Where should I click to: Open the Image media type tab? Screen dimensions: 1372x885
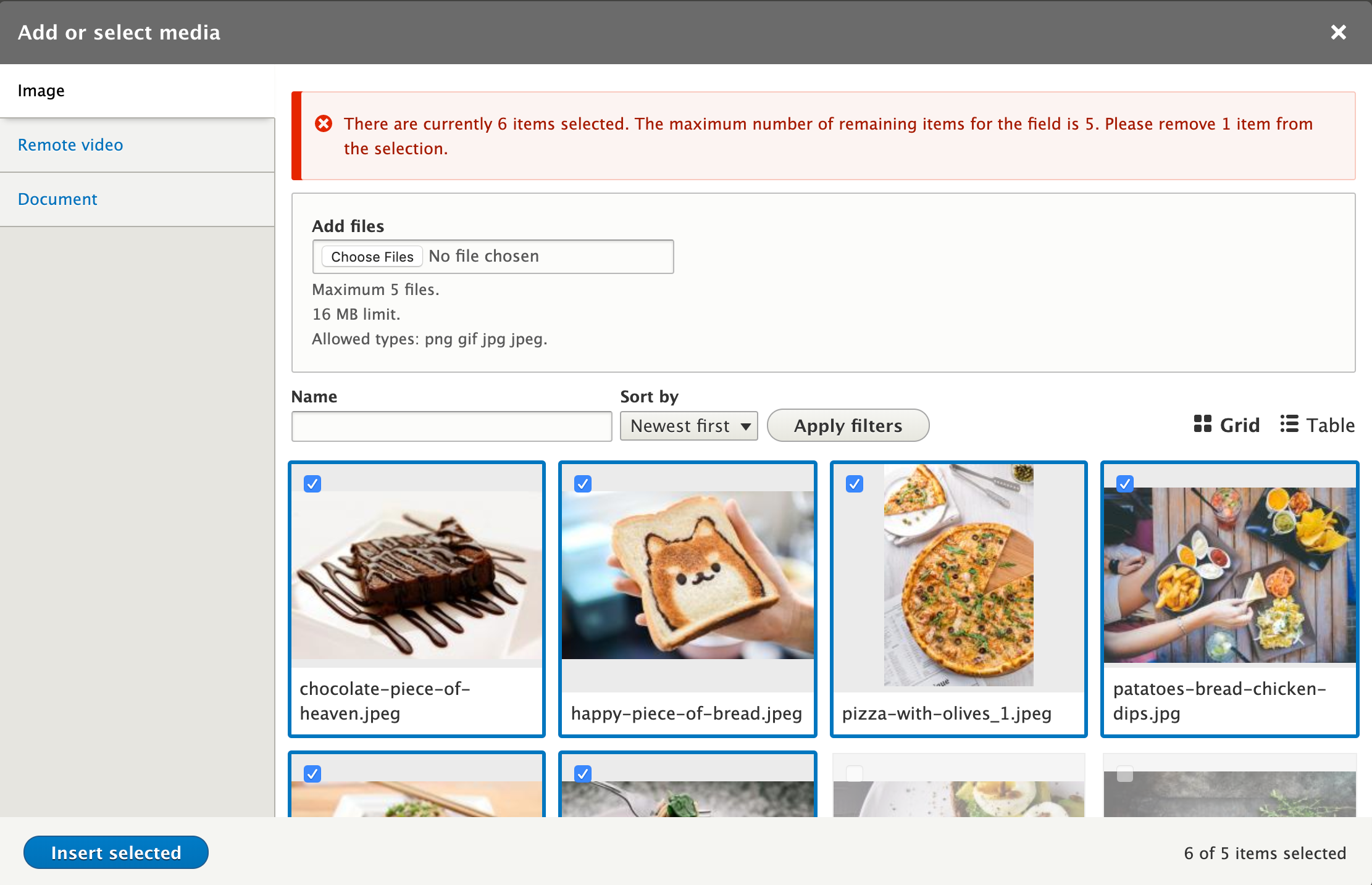tap(41, 91)
